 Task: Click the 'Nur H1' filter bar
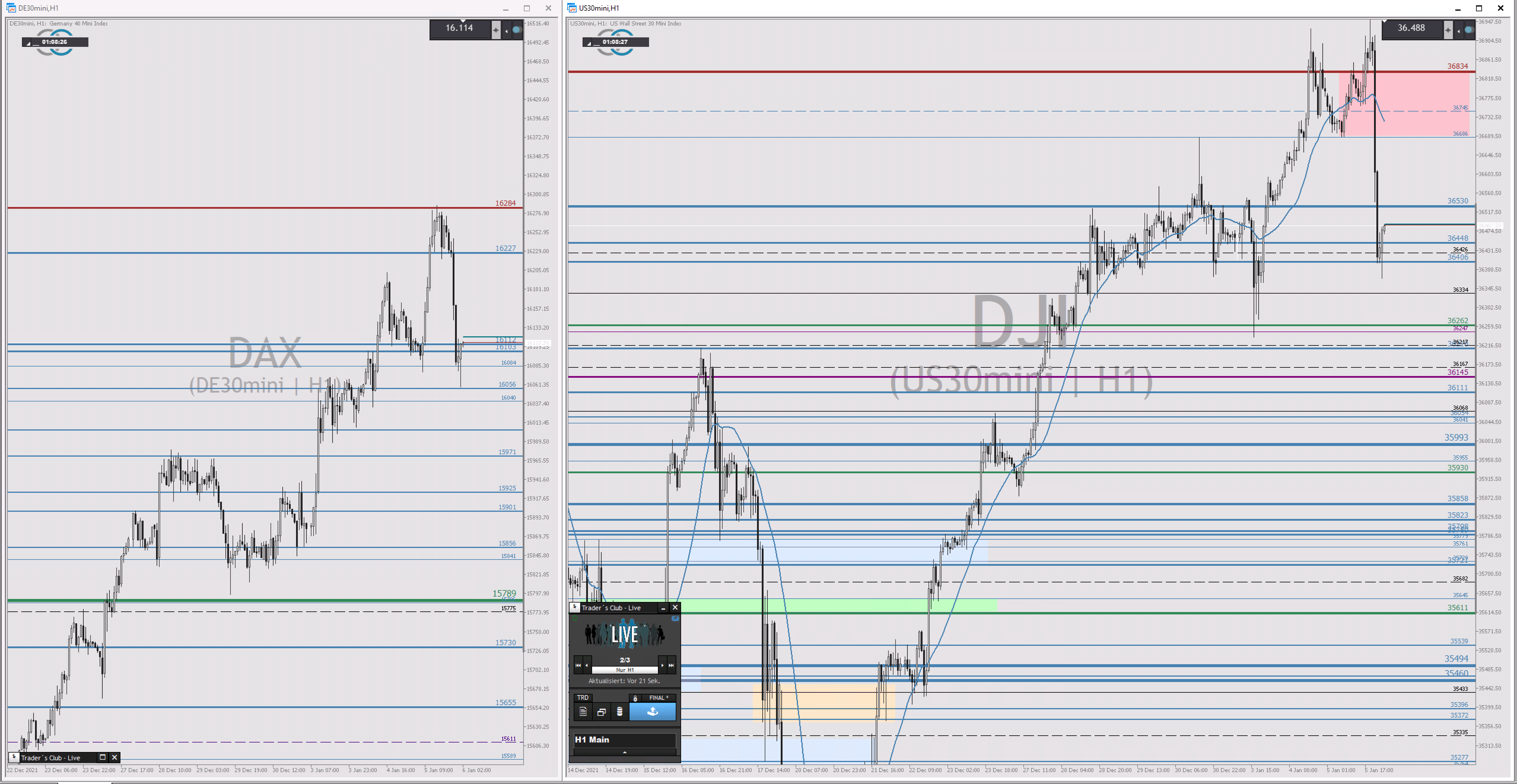(625, 670)
